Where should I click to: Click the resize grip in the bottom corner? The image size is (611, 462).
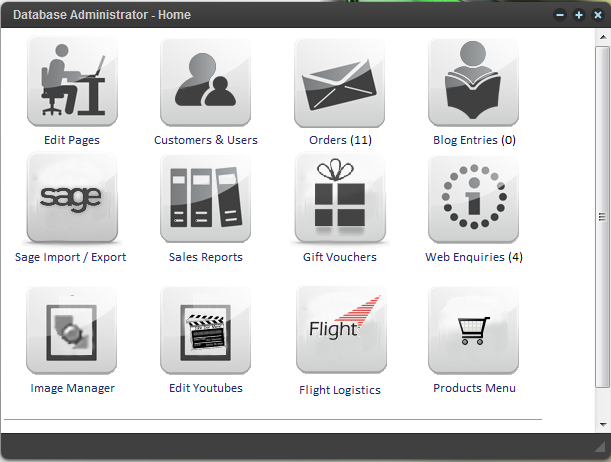(x=600, y=447)
